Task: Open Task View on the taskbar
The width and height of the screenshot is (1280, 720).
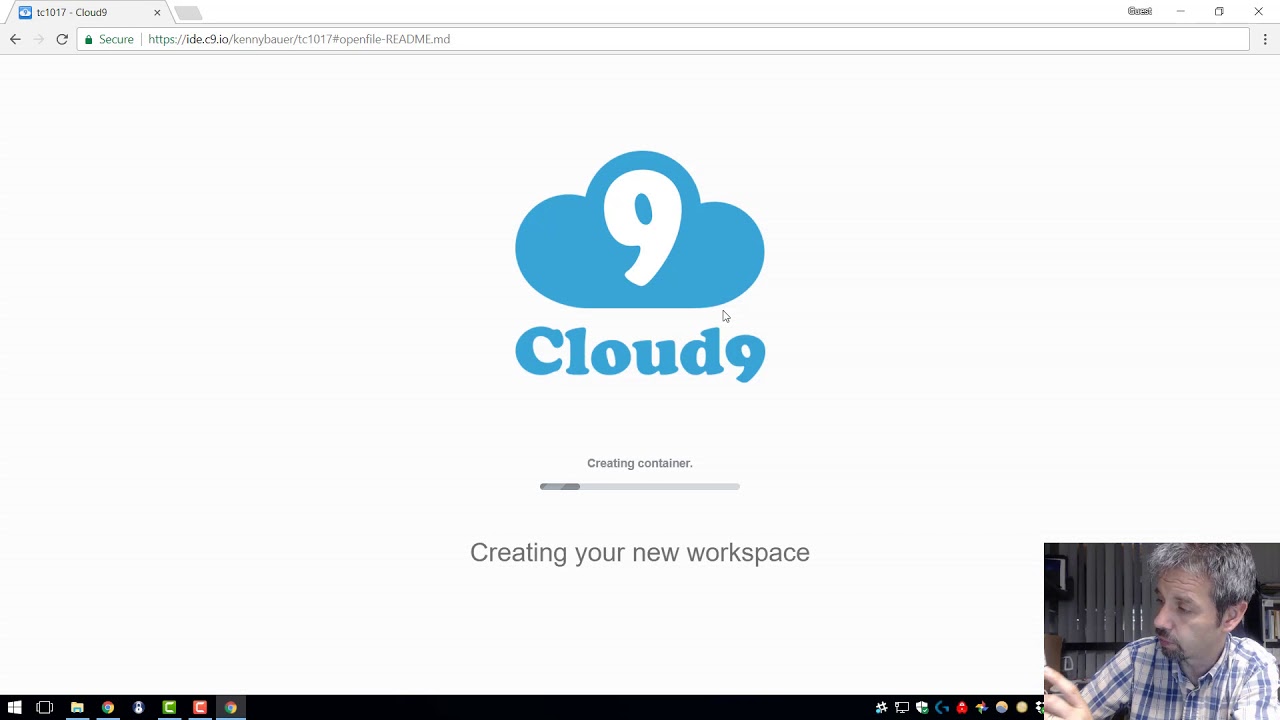Action: pyautogui.click(x=44, y=708)
